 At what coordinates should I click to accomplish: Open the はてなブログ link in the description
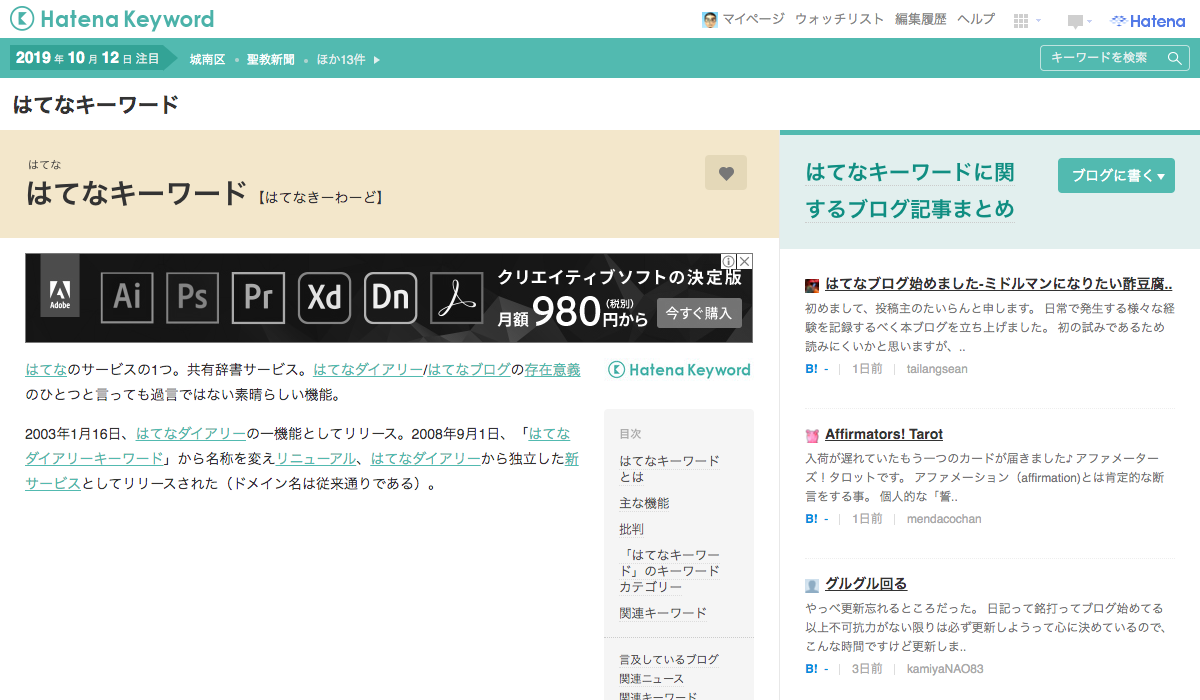(x=469, y=370)
